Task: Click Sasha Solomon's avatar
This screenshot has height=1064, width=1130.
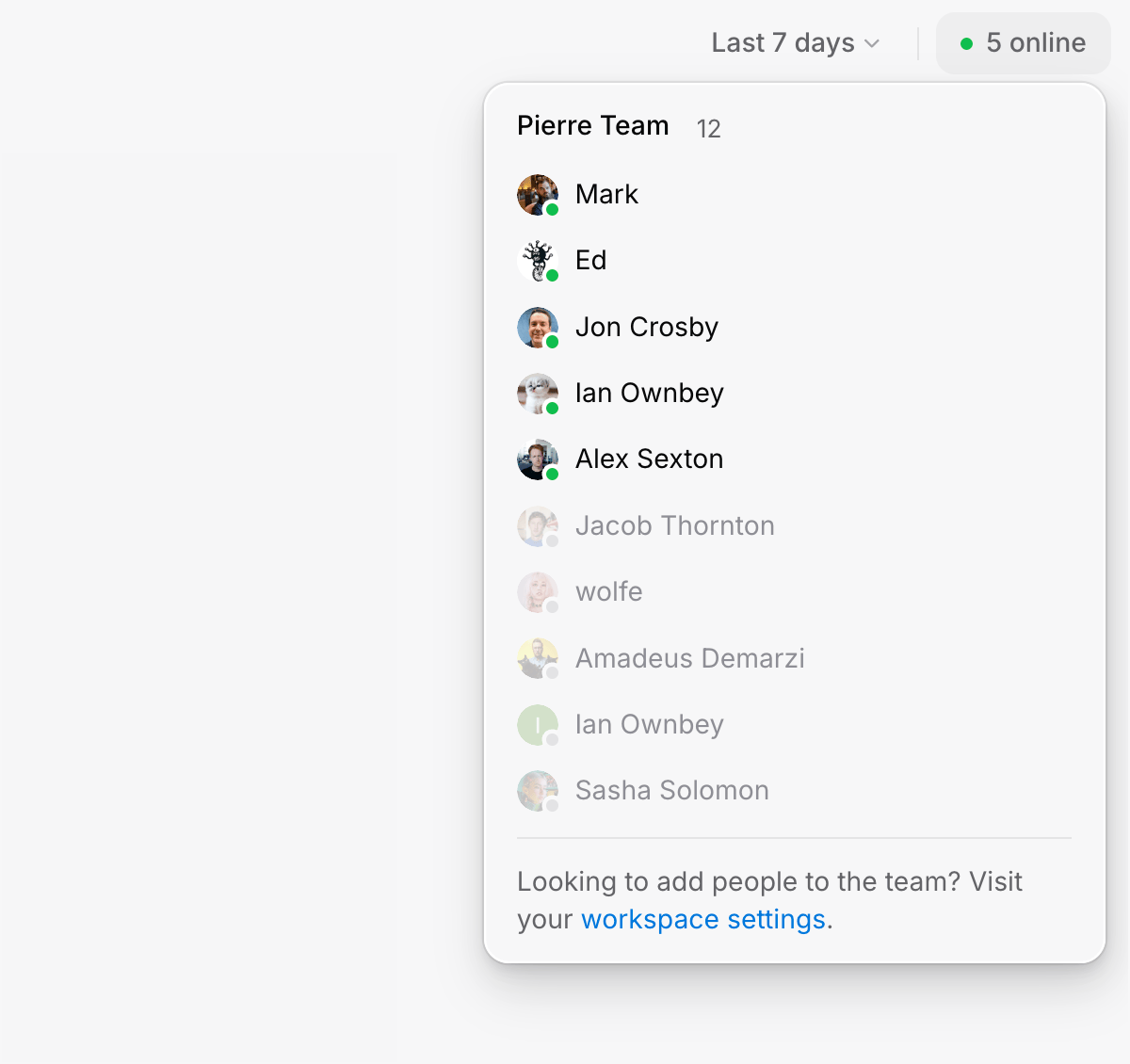Action: [538, 791]
